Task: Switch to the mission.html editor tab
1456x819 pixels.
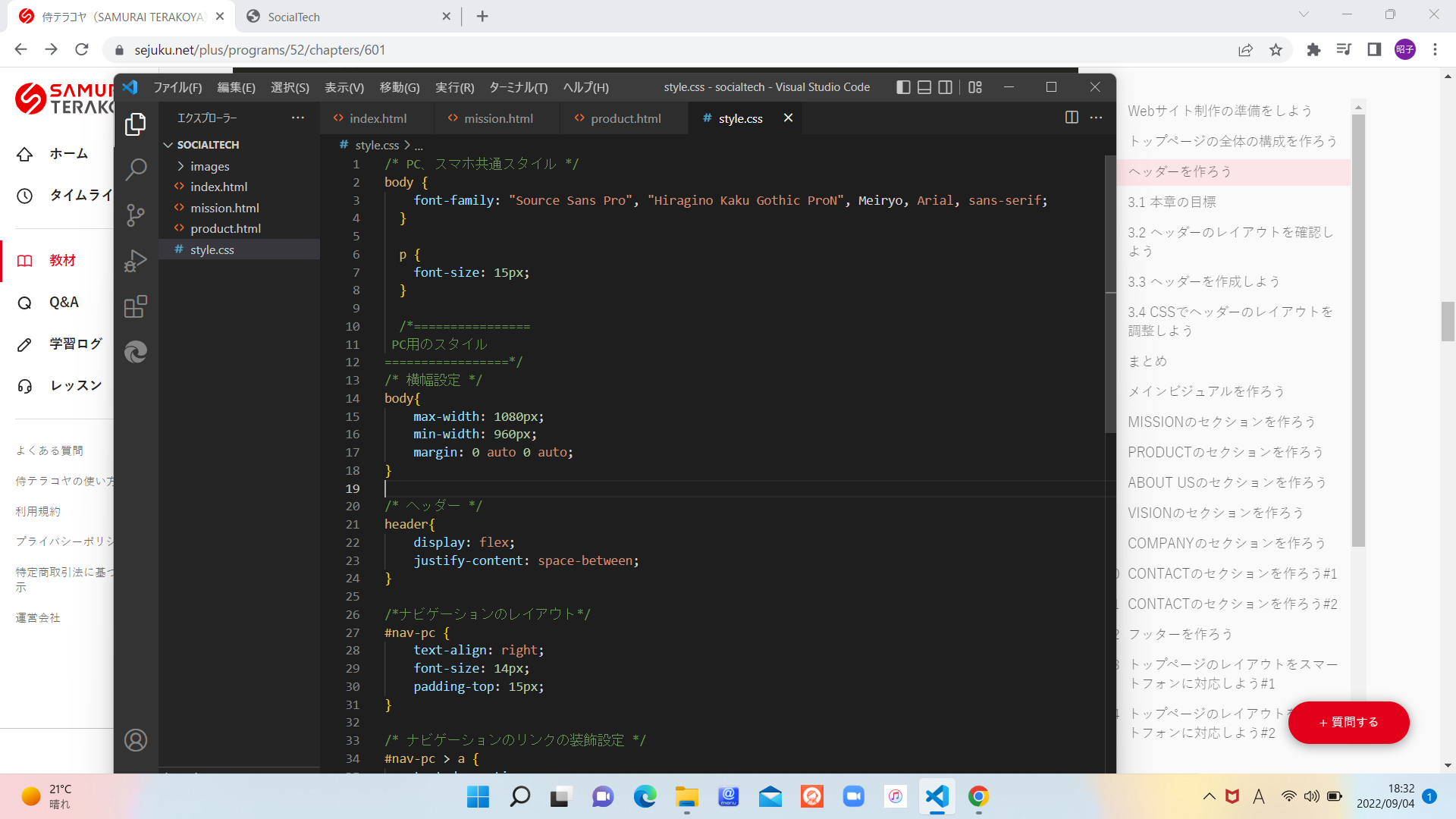Action: click(497, 118)
